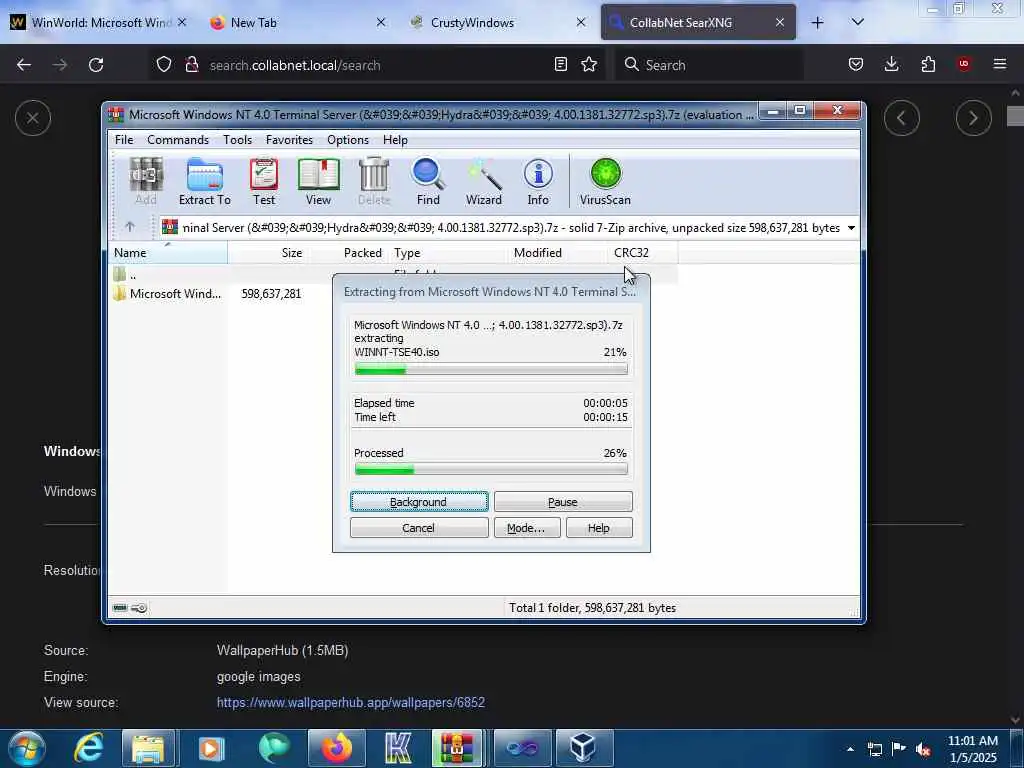Go up one folder level arrow
Image resolution: width=1024 pixels, height=768 pixels.
point(130,227)
